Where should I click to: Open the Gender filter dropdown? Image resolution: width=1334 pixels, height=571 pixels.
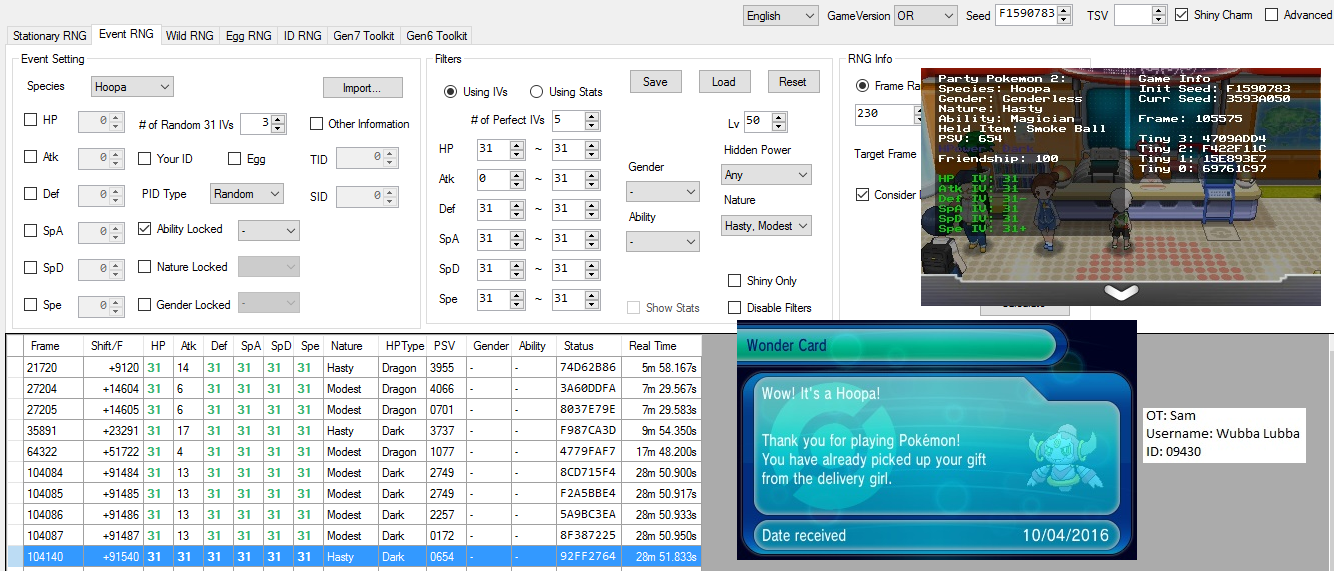tap(663, 191)
